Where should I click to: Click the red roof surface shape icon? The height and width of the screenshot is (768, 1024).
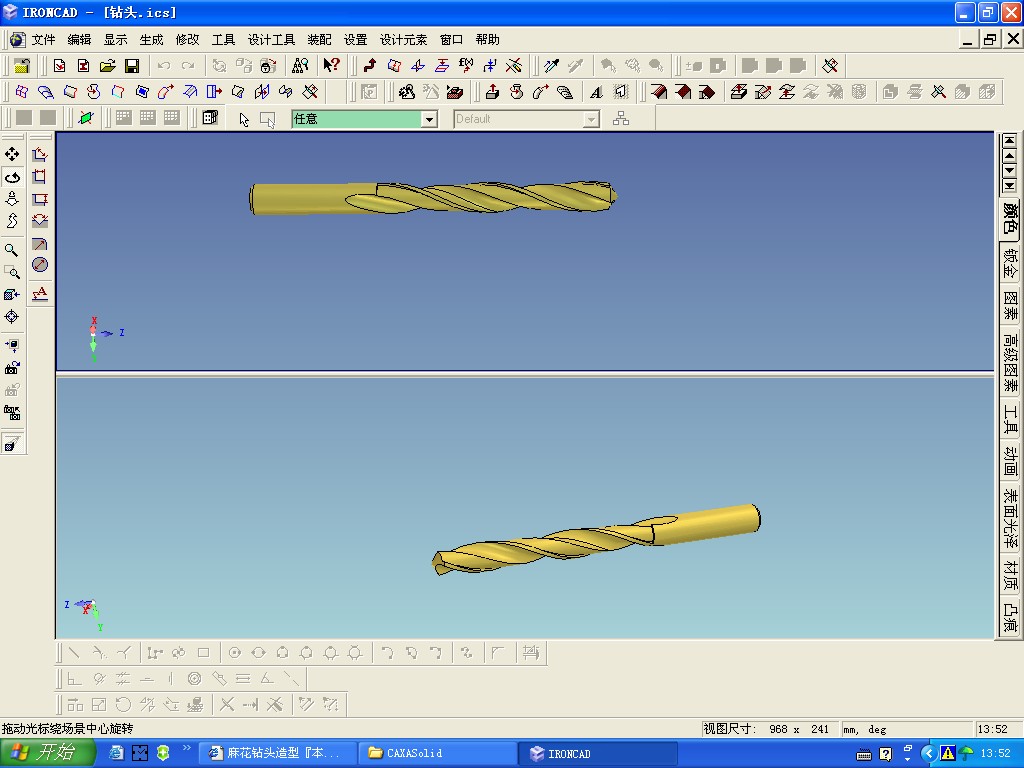coord(659,92)
